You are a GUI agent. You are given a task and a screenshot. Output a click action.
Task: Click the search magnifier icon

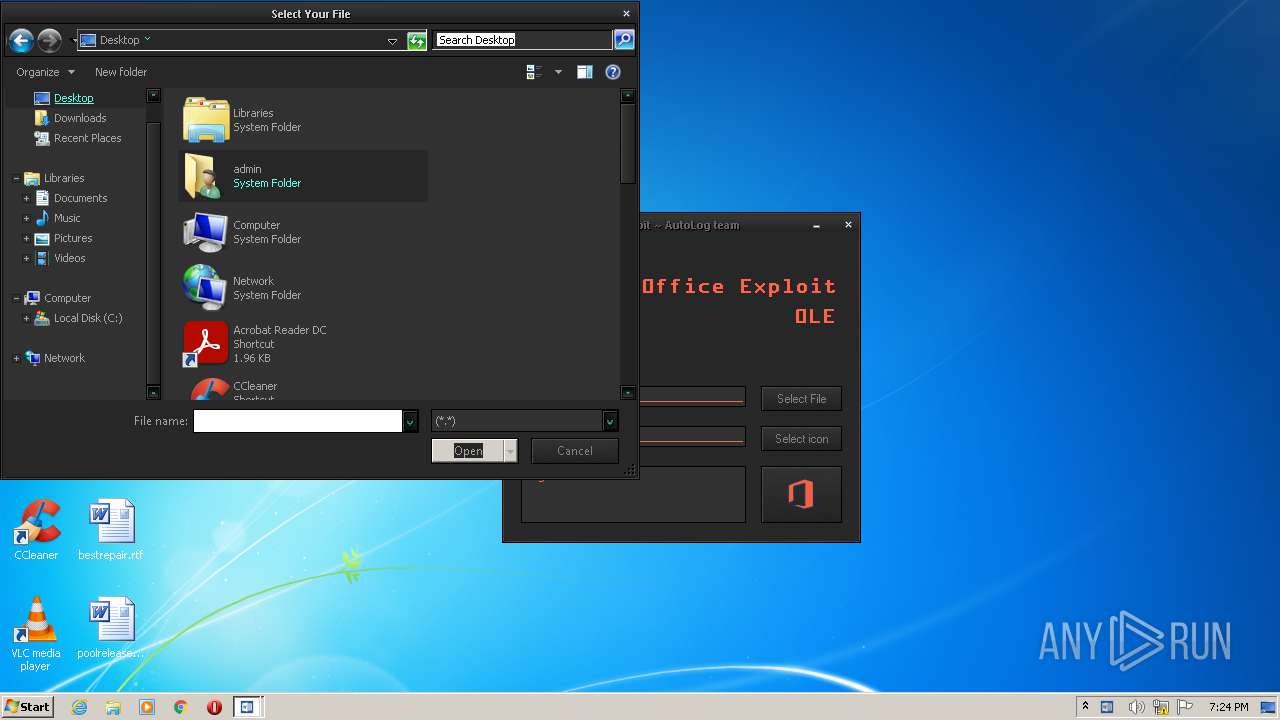pos(624,40)
